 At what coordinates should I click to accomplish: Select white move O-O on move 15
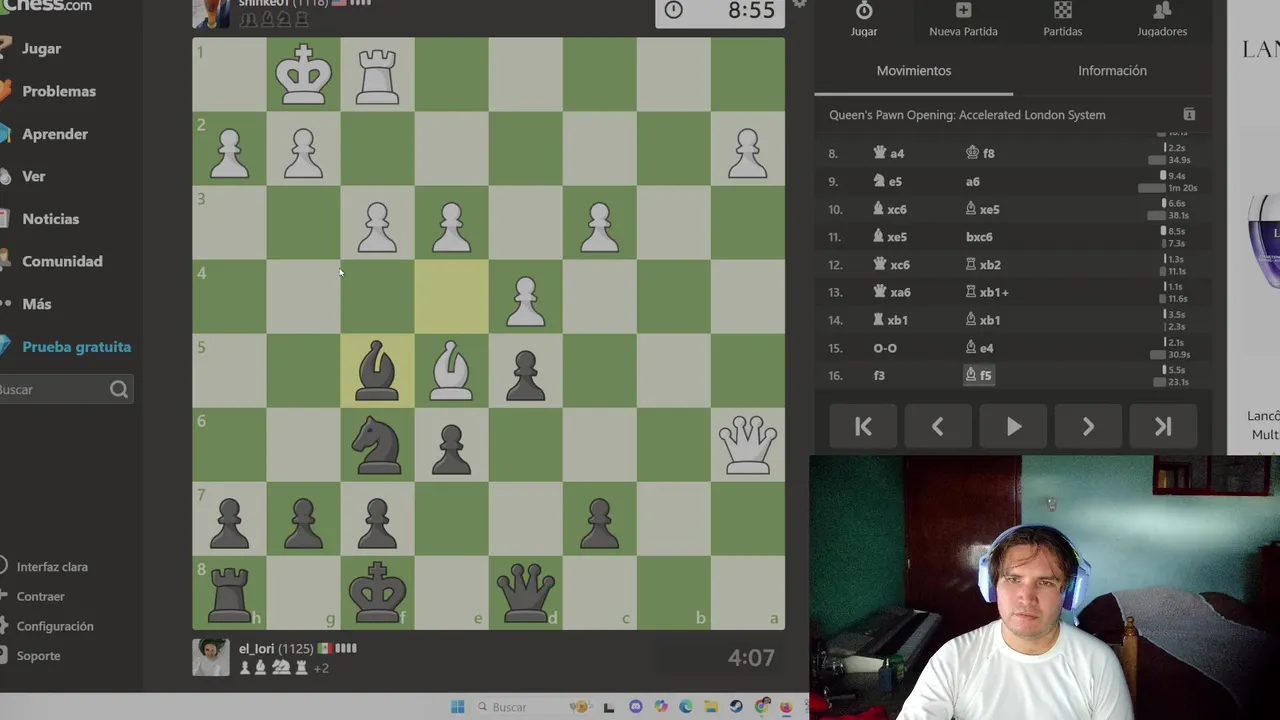tap(885, 348)
